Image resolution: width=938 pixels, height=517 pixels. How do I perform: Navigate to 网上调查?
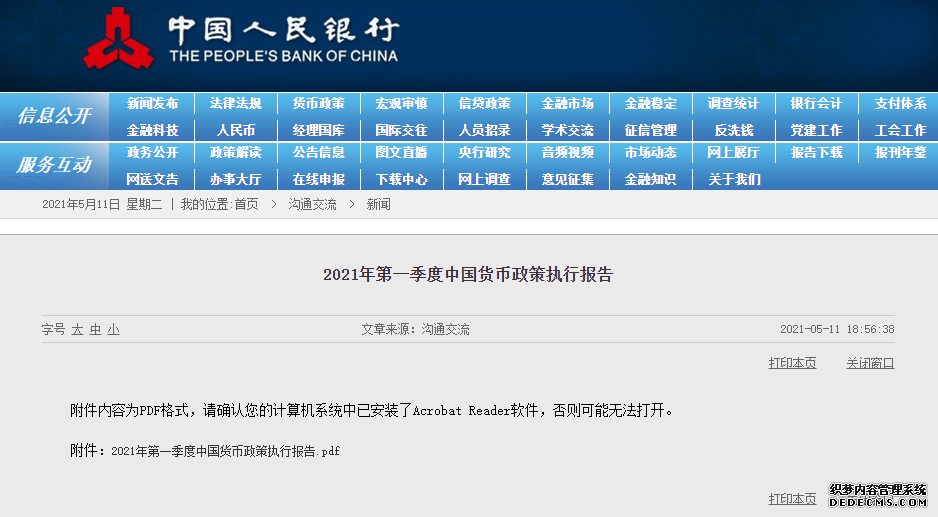[485, 179]
